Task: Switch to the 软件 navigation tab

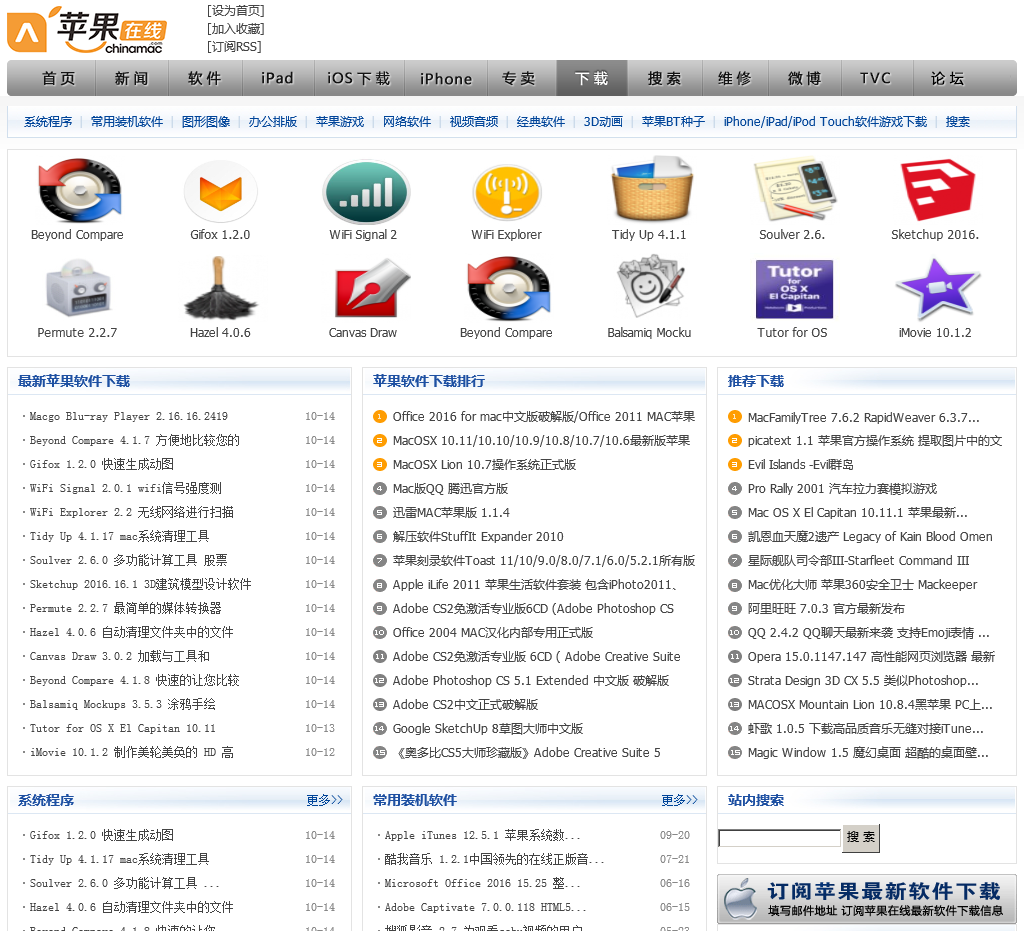Action: (x=205, y=78)
